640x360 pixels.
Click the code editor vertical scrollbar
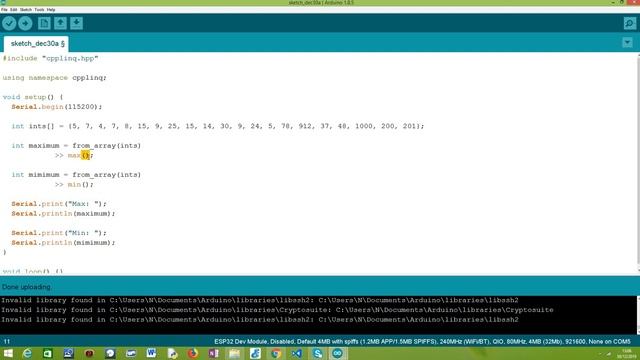tap(638, 163)
